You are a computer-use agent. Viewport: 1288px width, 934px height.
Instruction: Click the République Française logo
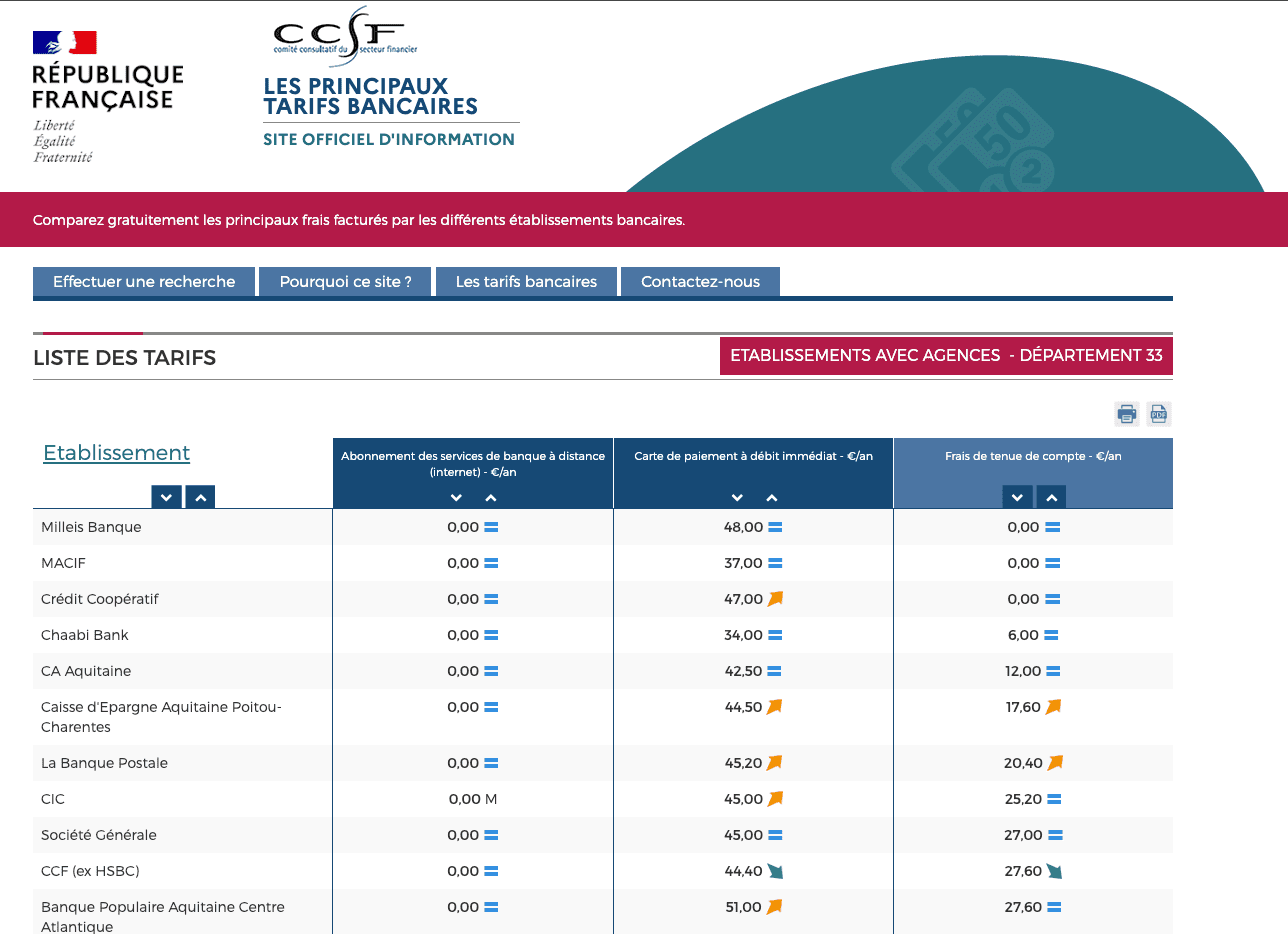[108, 97]
